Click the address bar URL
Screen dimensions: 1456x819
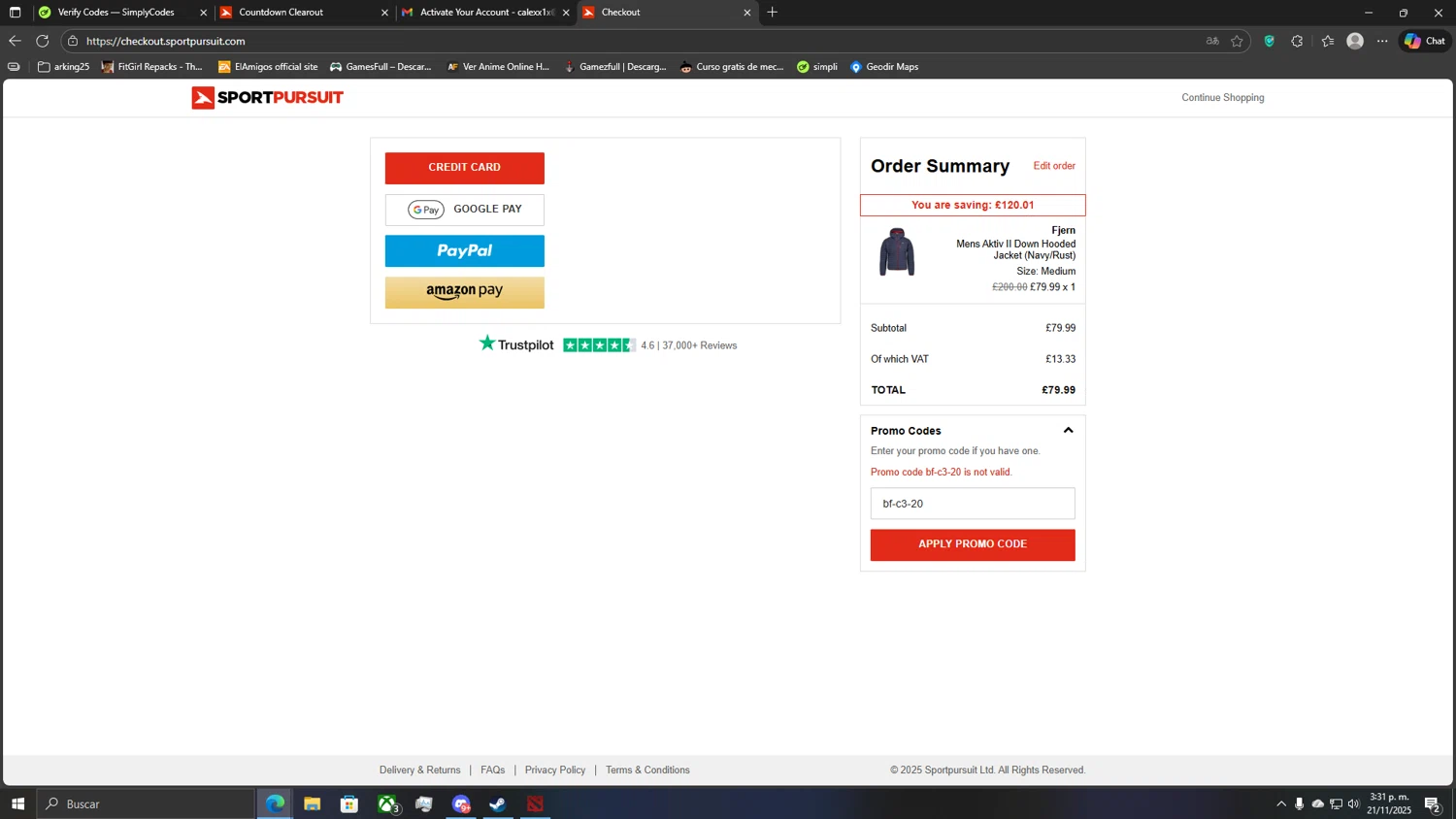(165, 41)
